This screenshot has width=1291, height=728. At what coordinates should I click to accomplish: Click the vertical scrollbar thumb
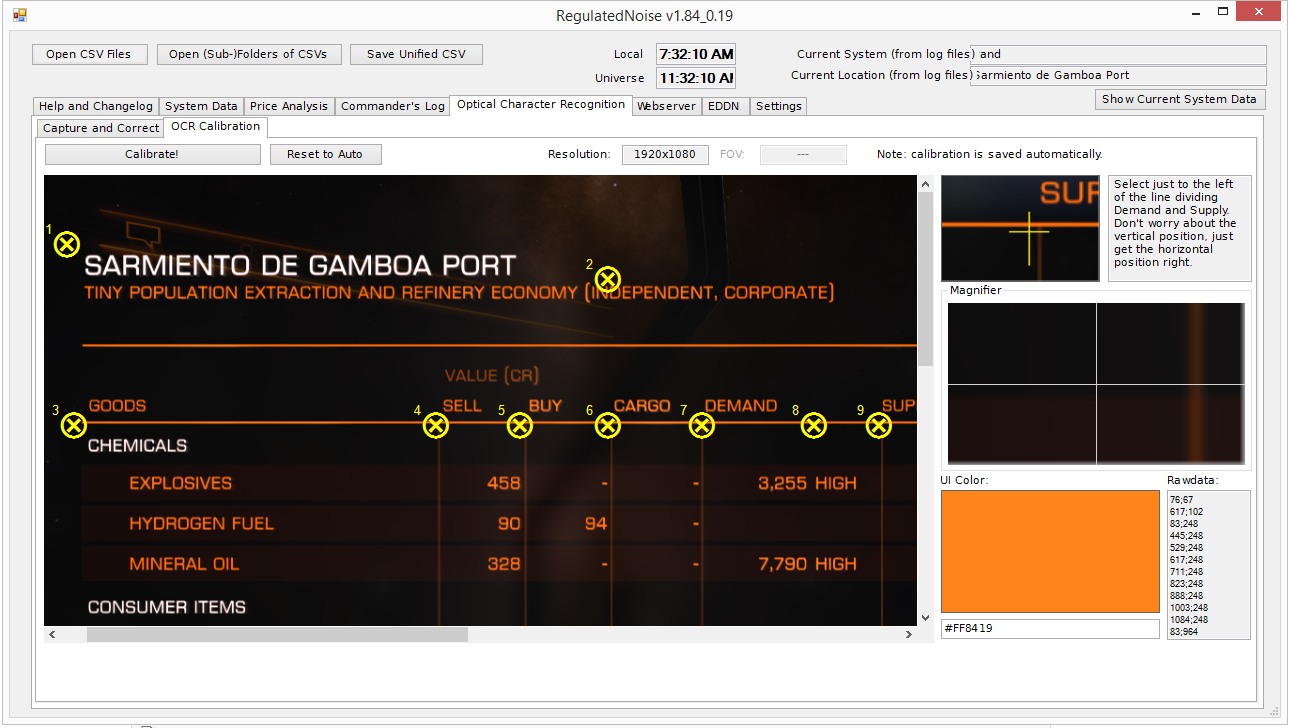(x=925, y=279)
